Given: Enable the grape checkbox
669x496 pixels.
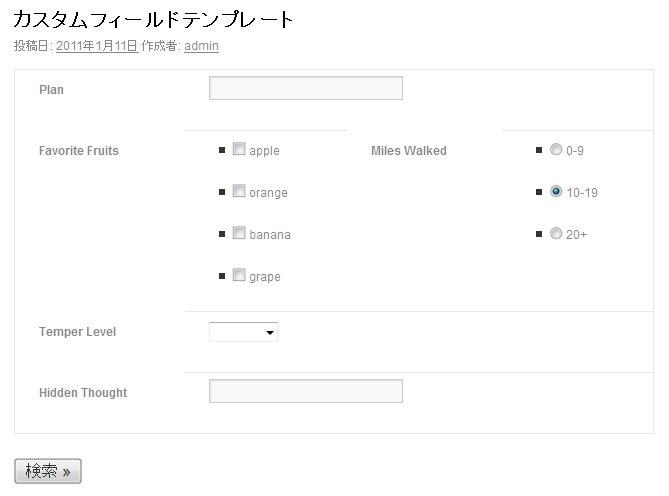Looking at the screenshot, I should coord(239,276).
